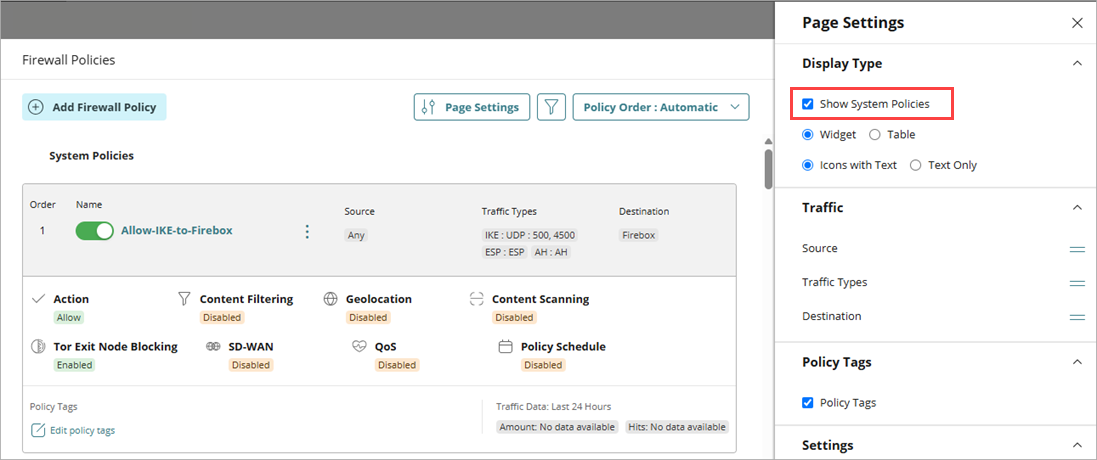Screen dimensions: 1097x460
Task: Click the Disabled badge under QoS
Action: point(397,365)
